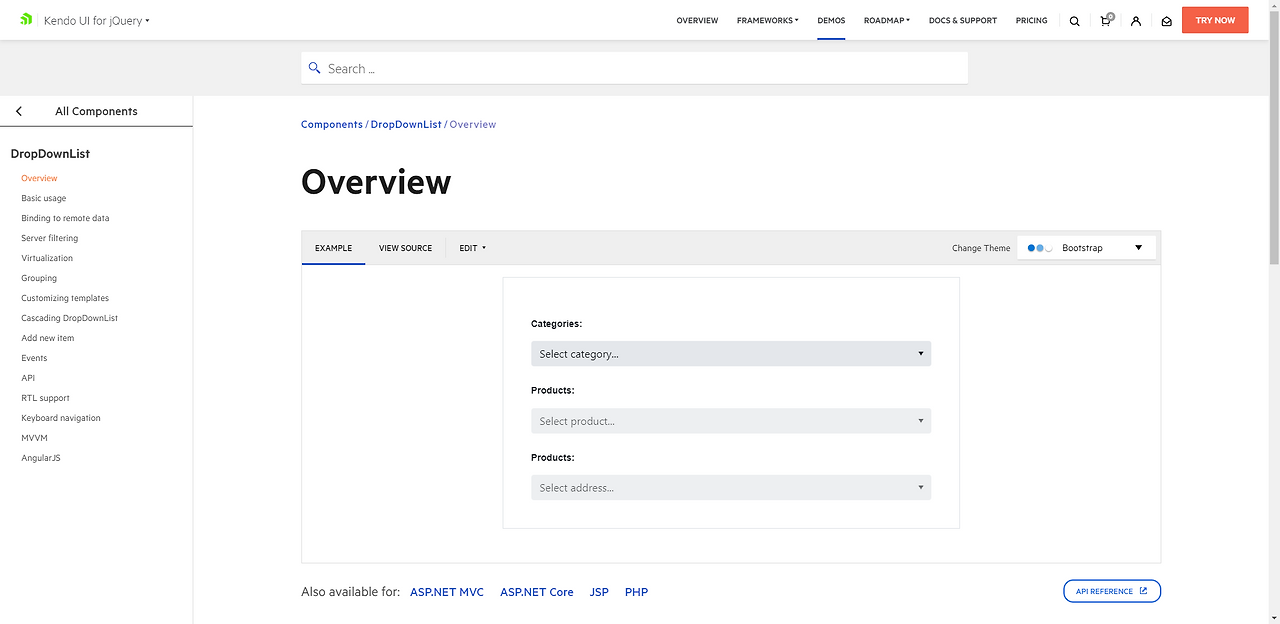Viewport: 1280px width, 624px height.
Task: Open search using the magnifier icon in the navbar
Action: click(1074, 20)
